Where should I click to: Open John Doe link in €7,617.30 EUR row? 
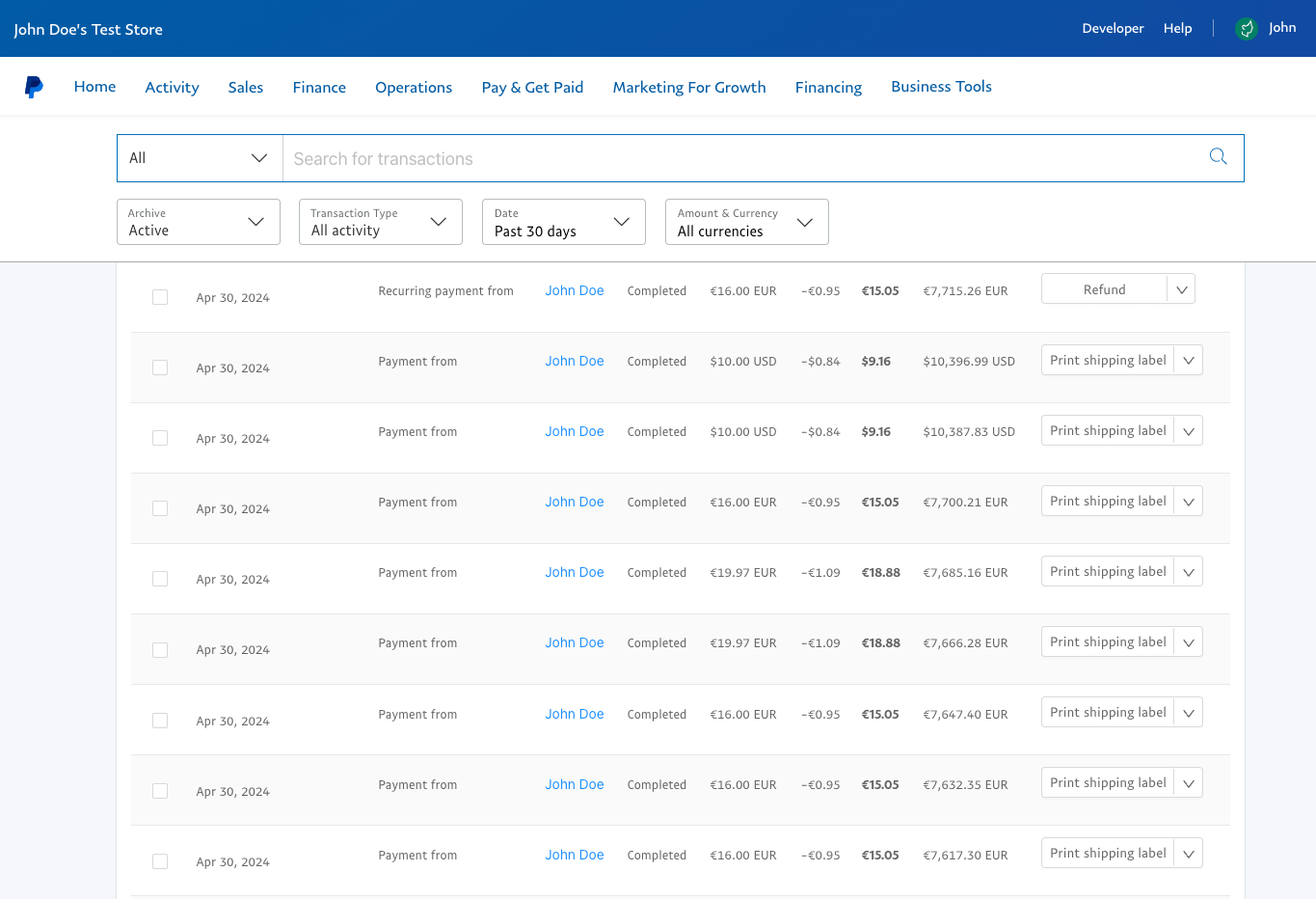[575, 855]
